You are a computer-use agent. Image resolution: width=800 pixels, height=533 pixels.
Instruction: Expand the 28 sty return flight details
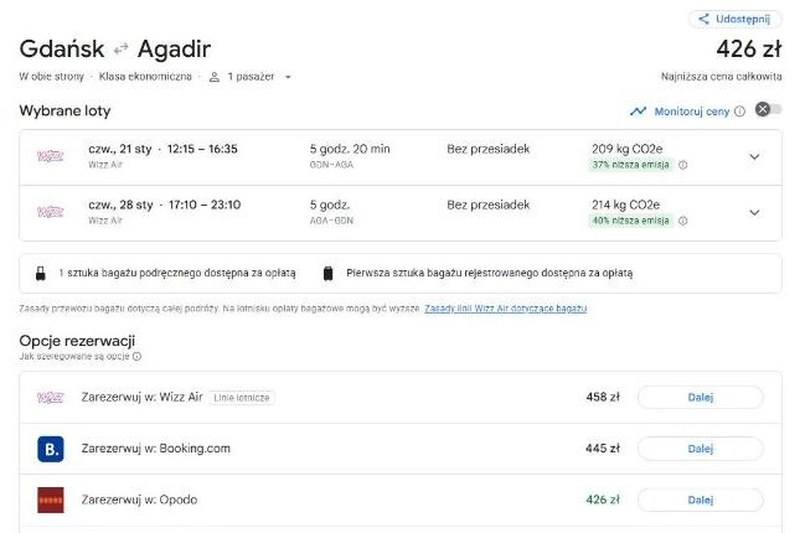point(755,212)
